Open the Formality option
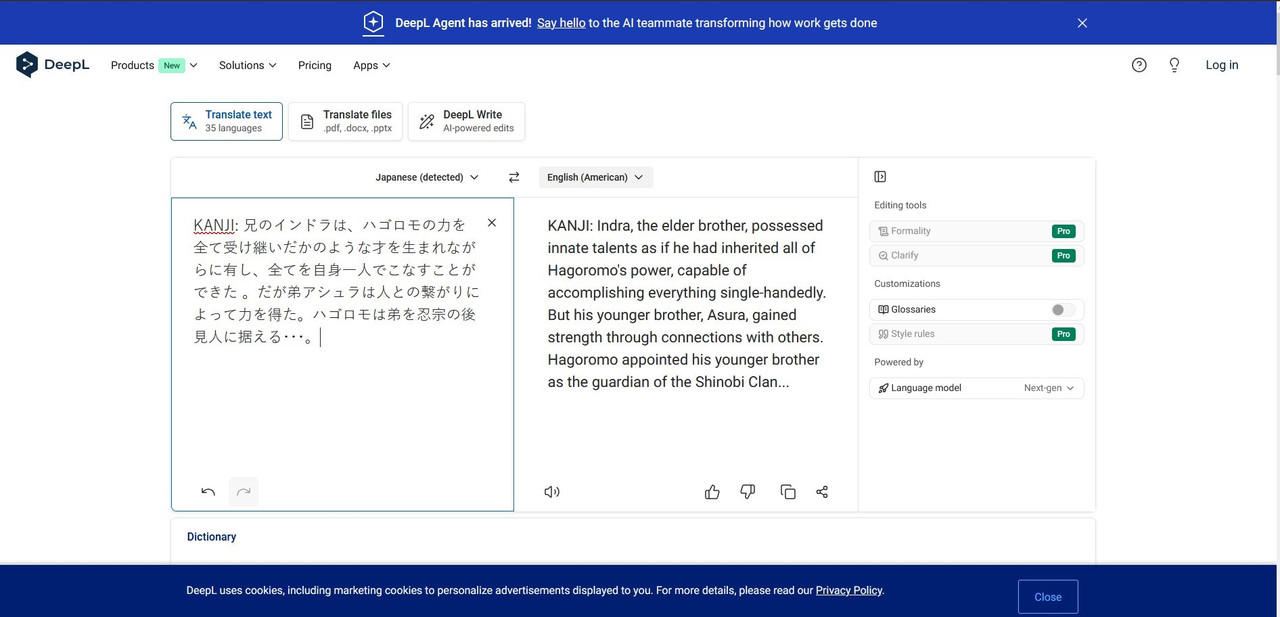1280x617 pixels. 977,231
